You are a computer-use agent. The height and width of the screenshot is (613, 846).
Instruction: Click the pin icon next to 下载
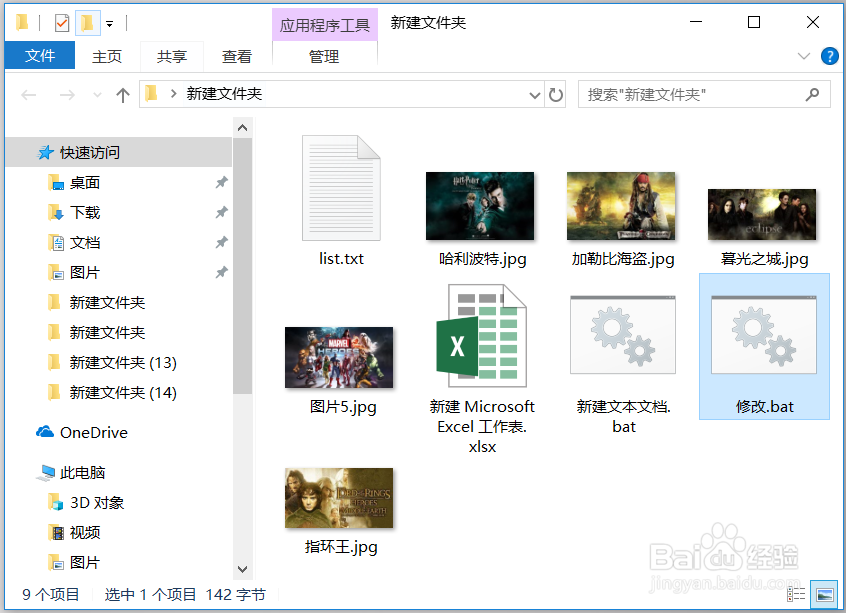221,213
